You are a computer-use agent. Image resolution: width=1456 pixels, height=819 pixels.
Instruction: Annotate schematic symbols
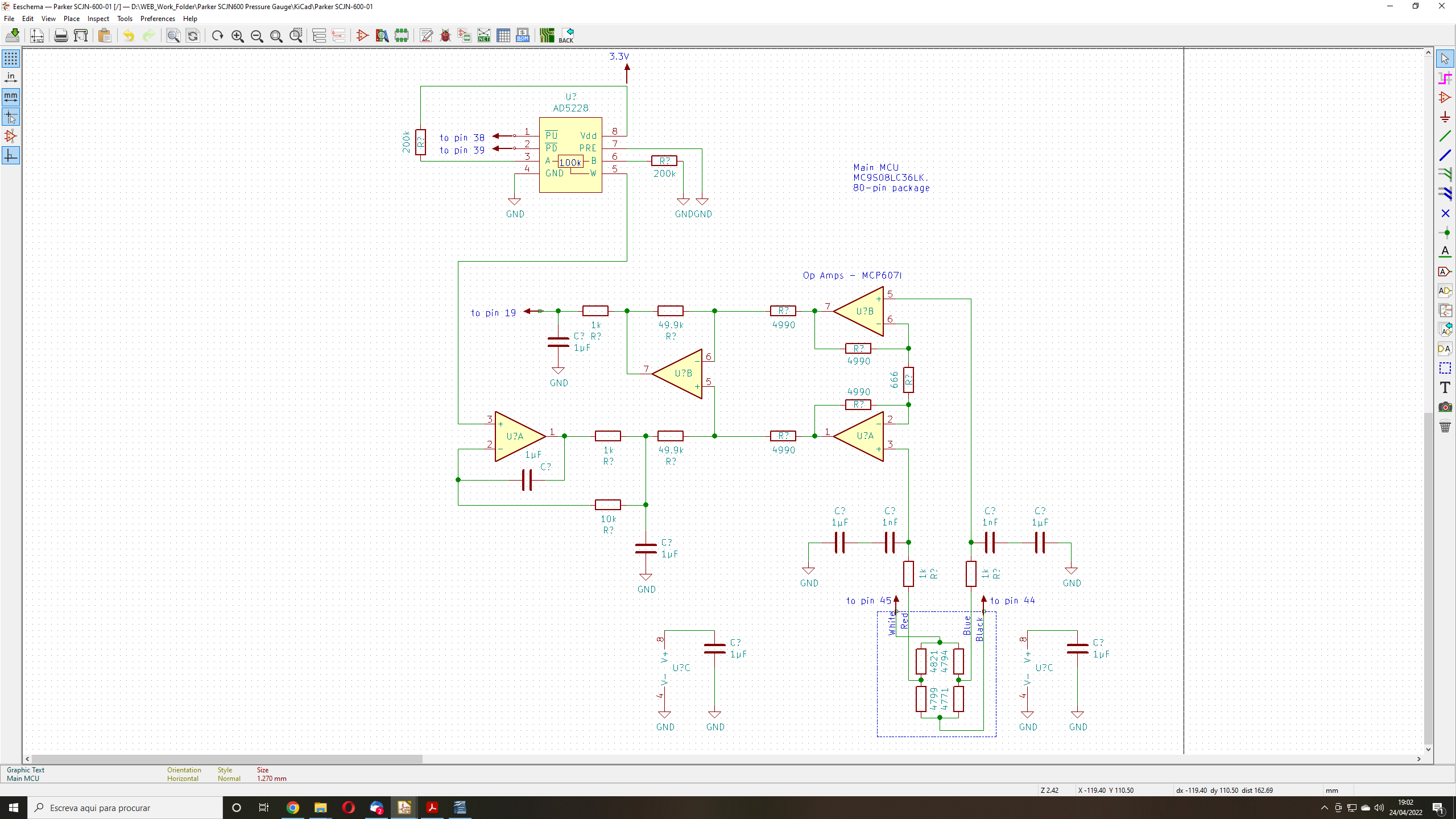coord(426,35)
